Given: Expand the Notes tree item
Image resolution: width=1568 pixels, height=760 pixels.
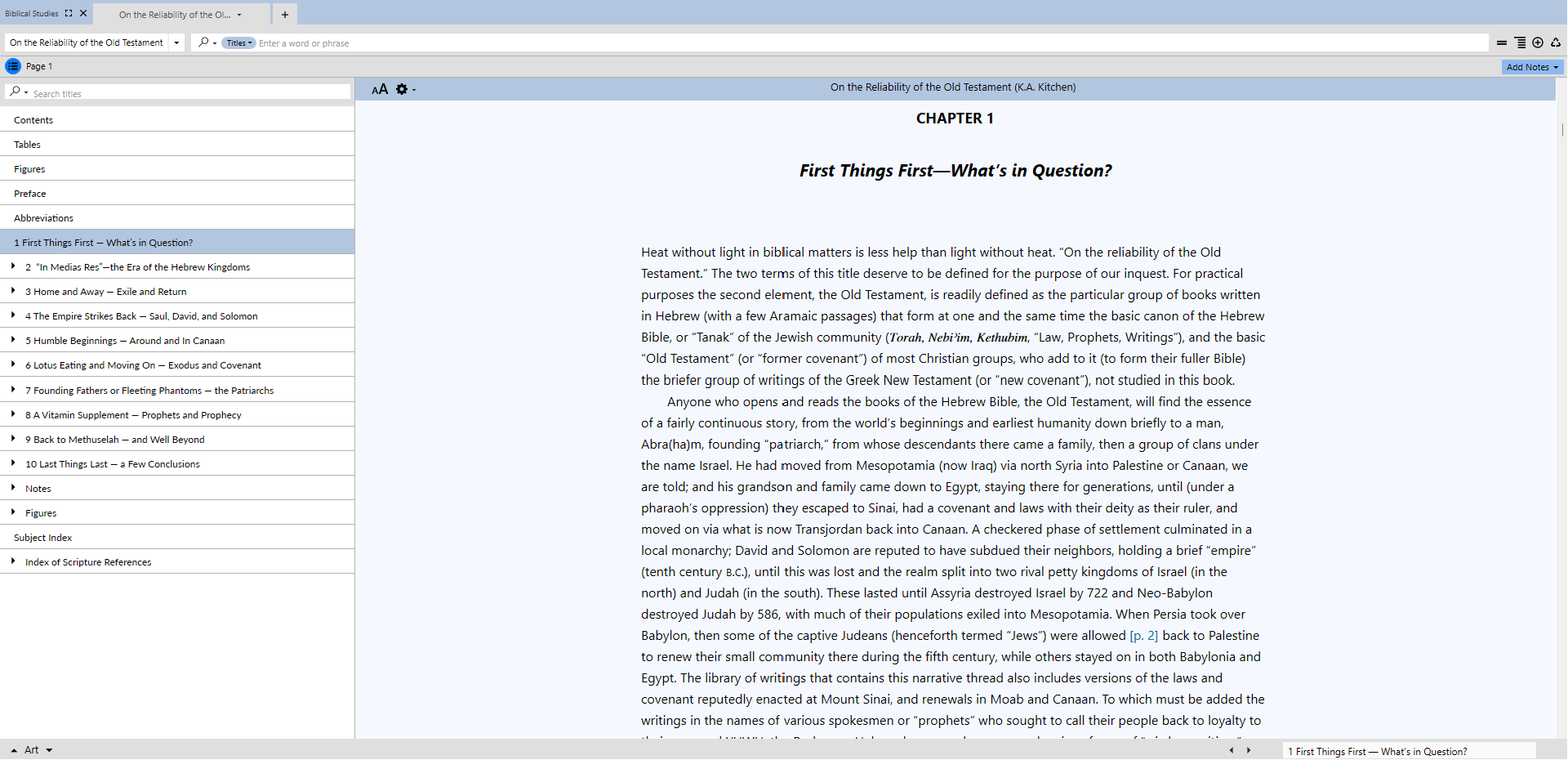Looking at the screenshot, I should [13, 488].
